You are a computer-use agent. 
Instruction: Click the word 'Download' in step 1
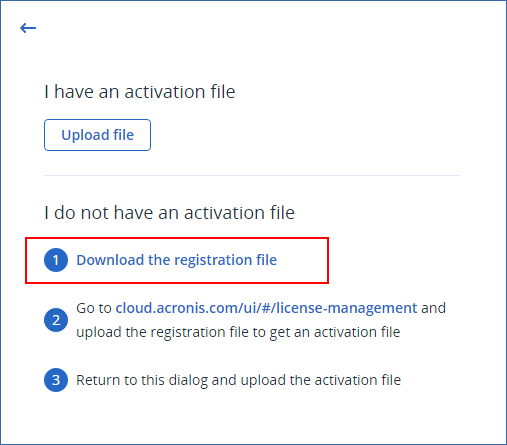tap(110, 260)
